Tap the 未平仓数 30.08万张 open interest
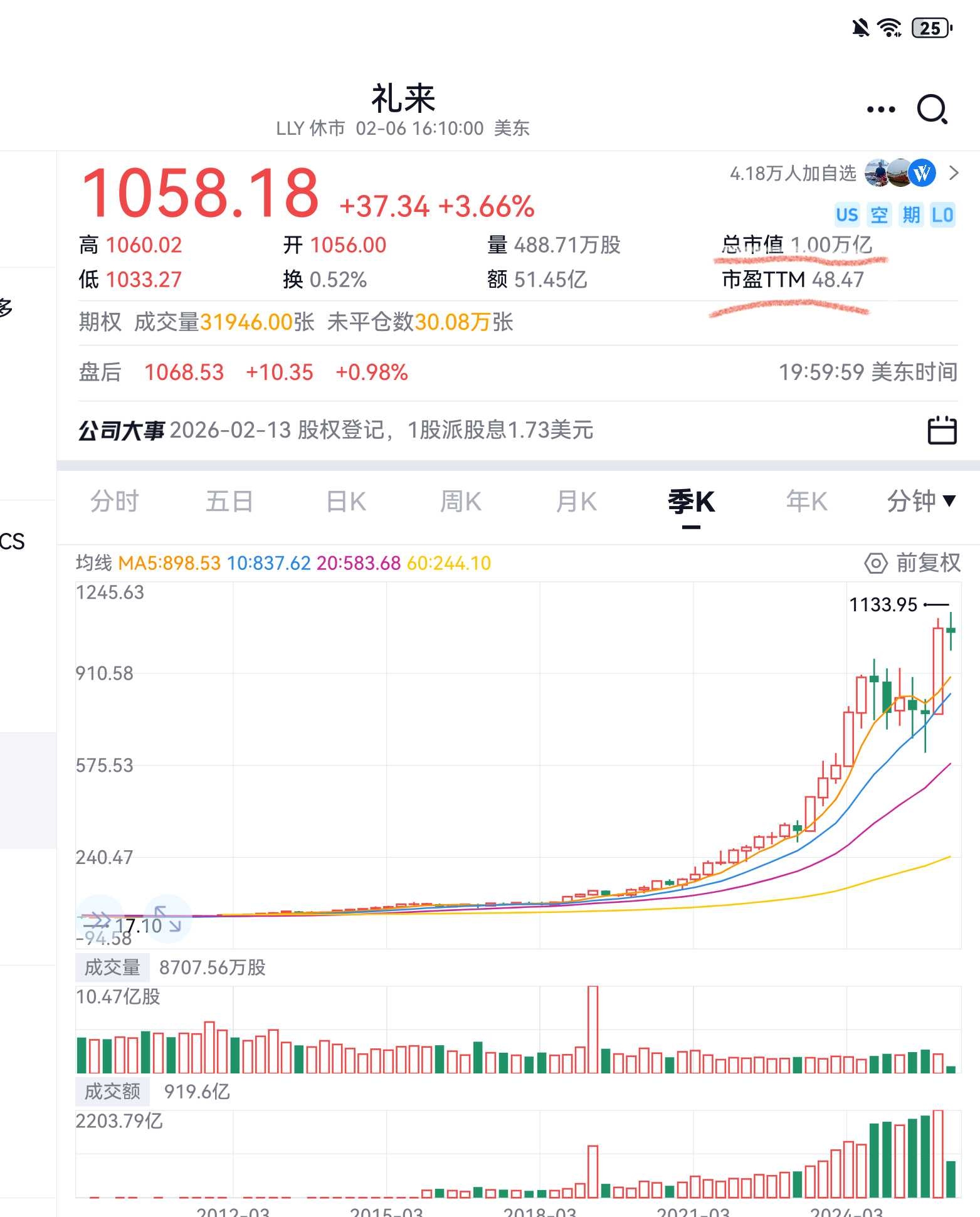 [420, 322]
